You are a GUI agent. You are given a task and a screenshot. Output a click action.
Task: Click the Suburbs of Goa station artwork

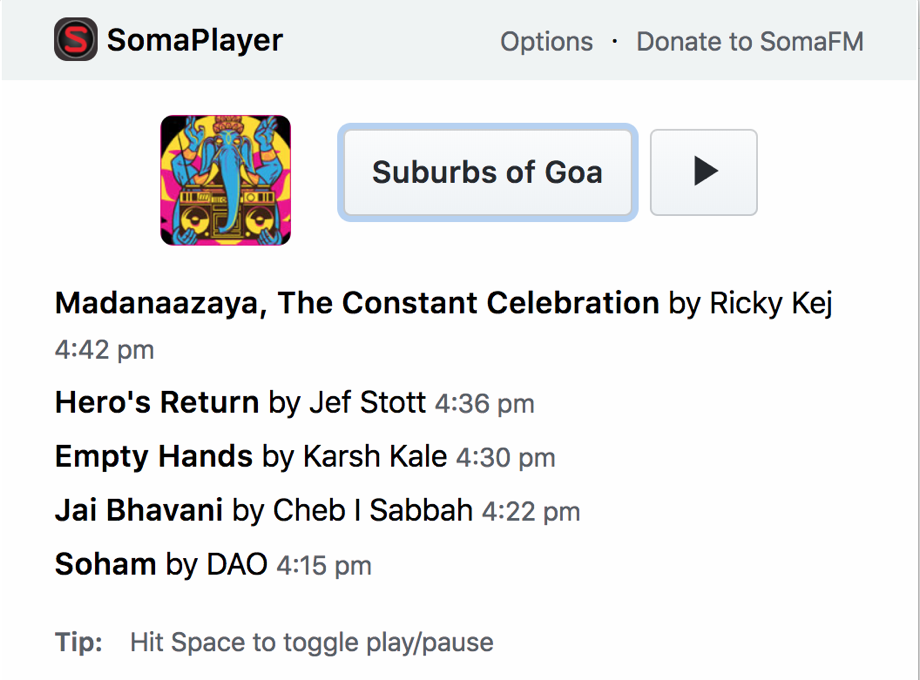pos(226,180)
